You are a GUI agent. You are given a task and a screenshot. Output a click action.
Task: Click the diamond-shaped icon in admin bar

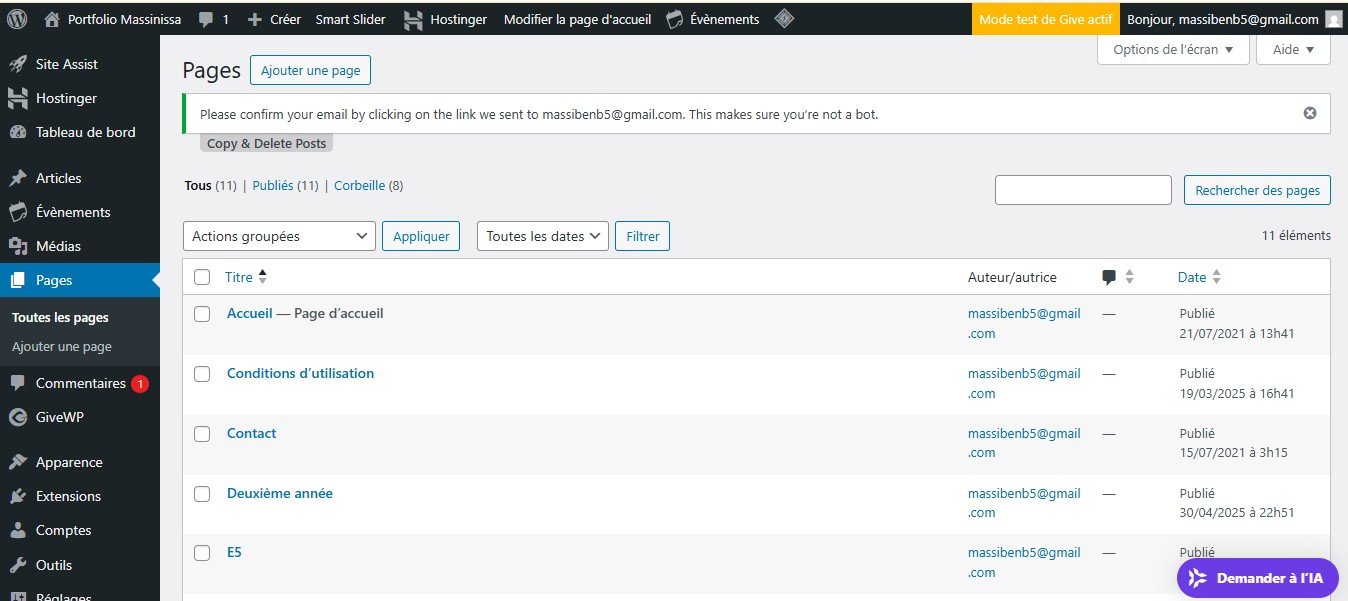pos(785,19)
